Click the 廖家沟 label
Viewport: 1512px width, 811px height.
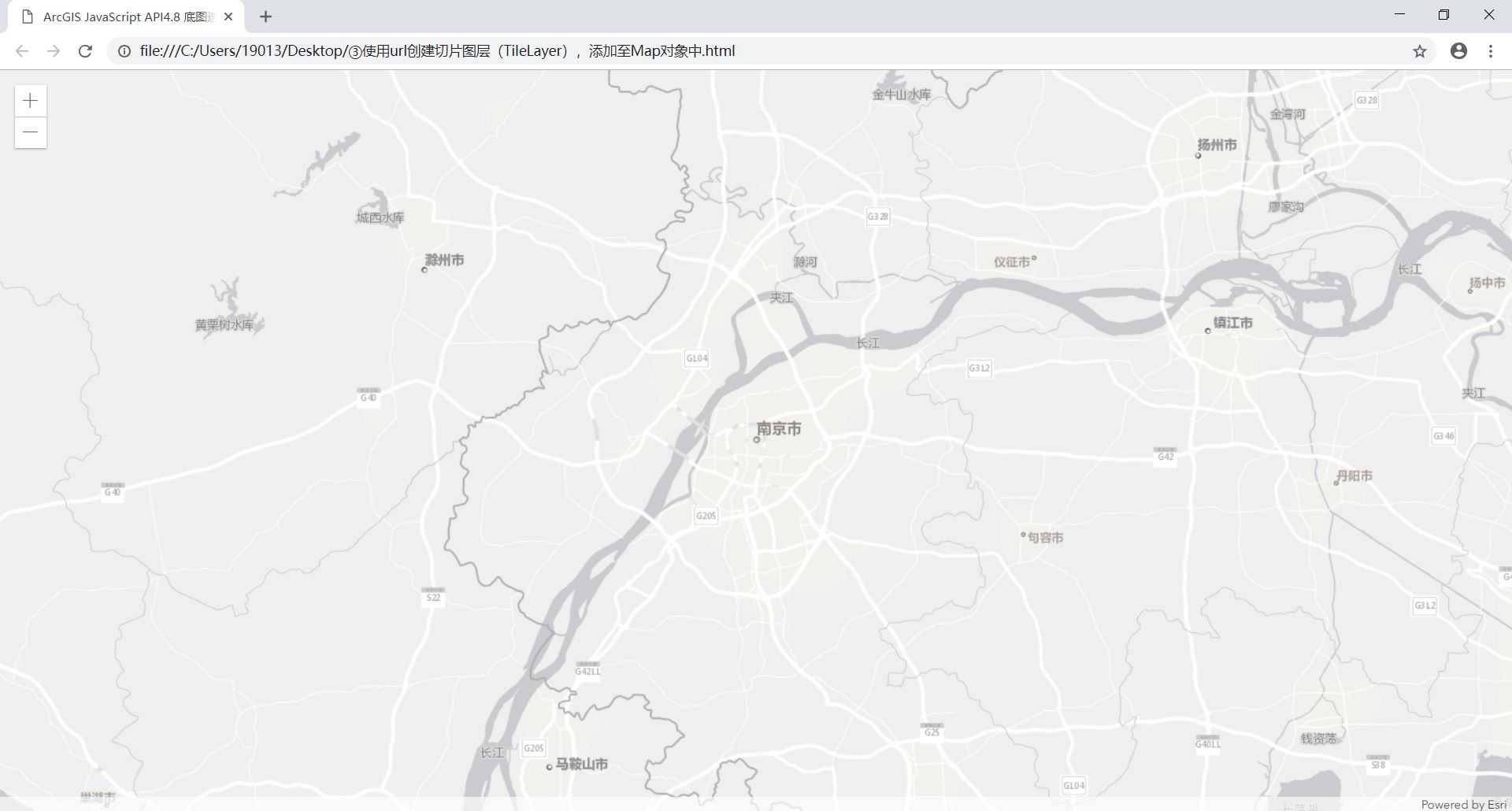click(1286, 207)
